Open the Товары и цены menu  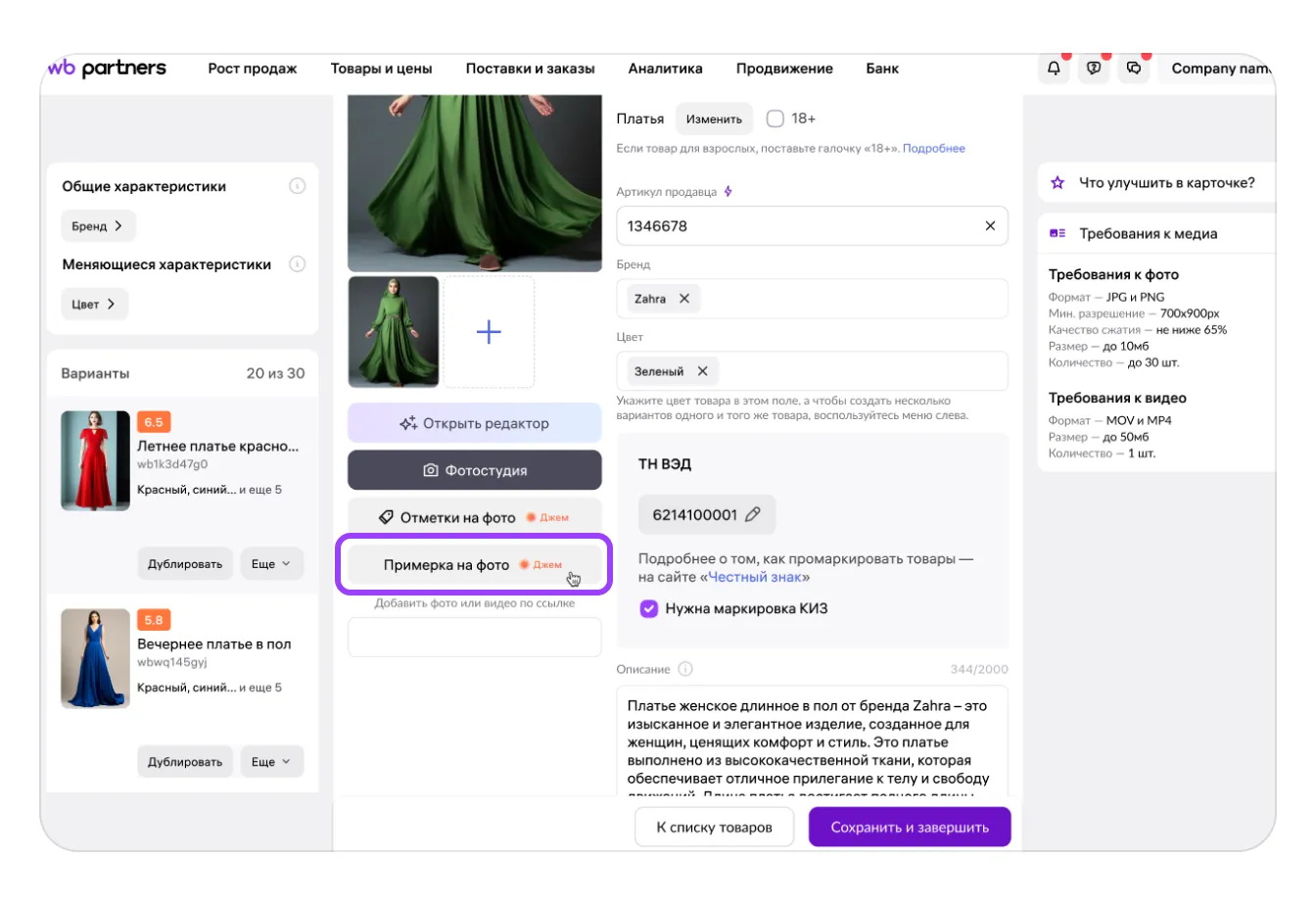[381, 69]
